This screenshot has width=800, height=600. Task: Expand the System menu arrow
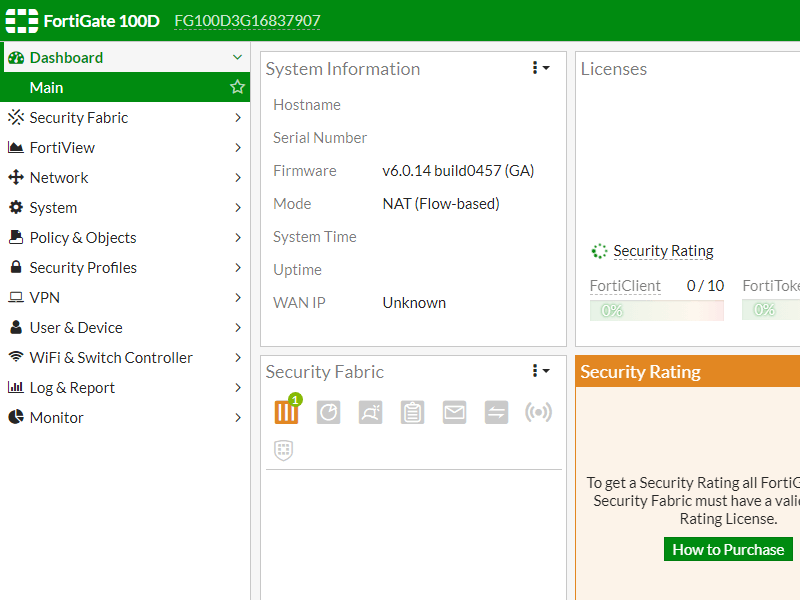coord(238,207)
